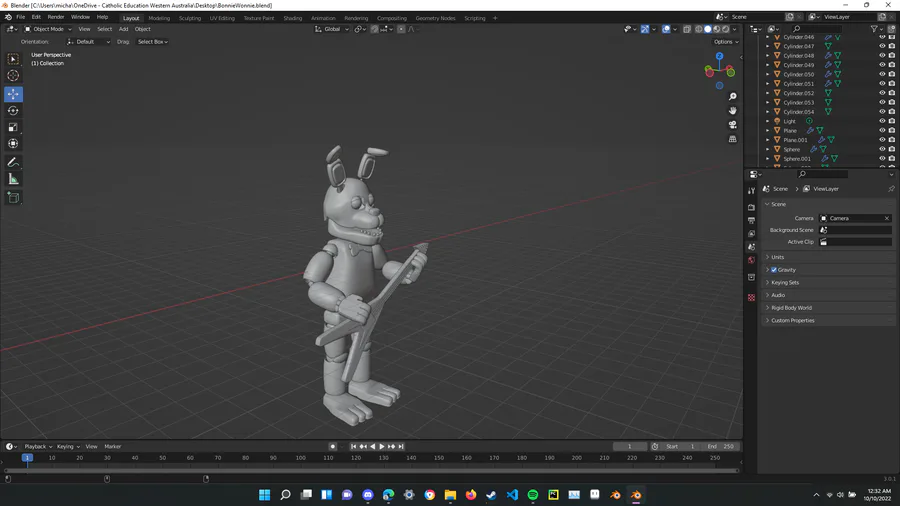Switch to rendered viewport shading
The width and height of the screenshot is (900, 506).
pos(726,29)
